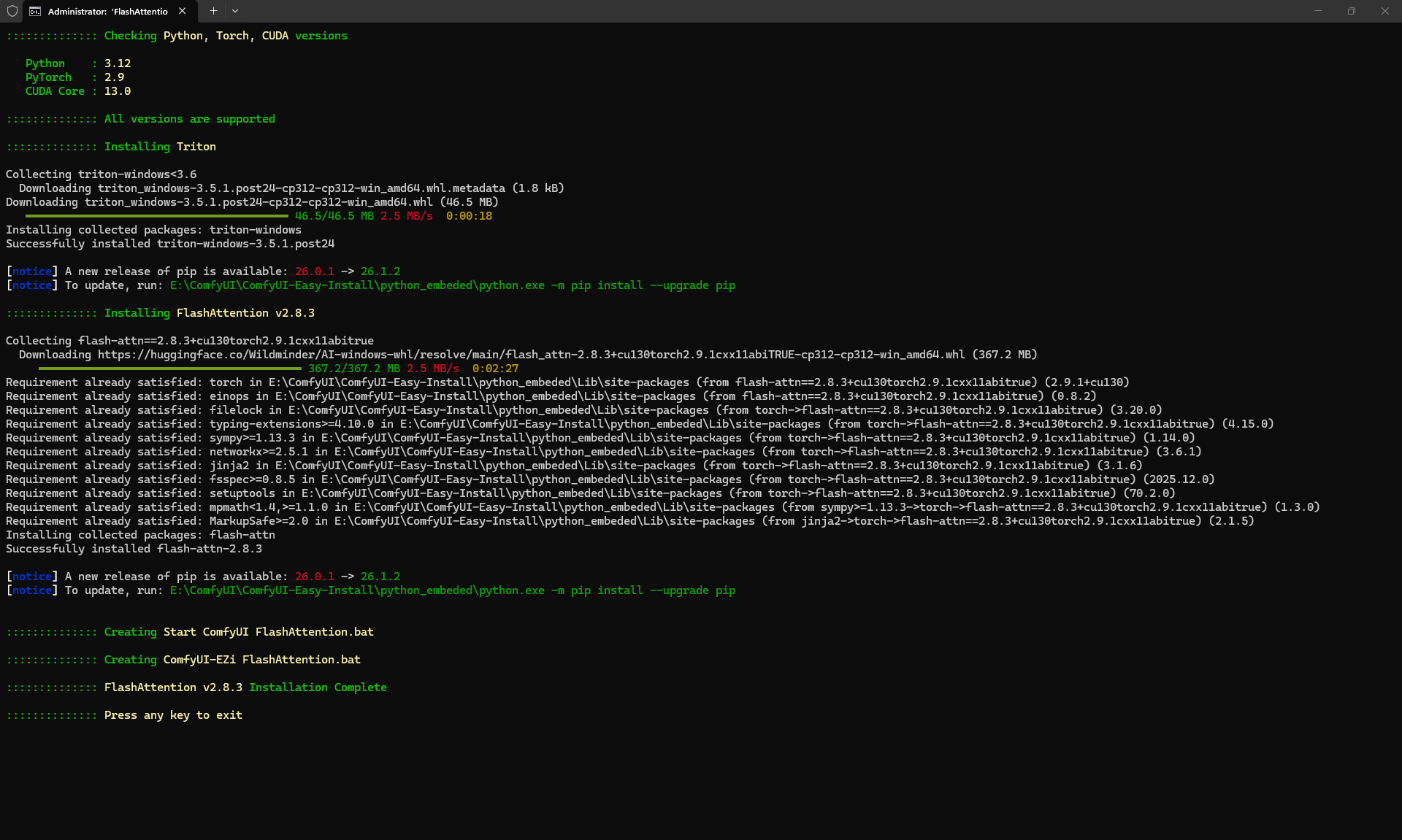
Task: Click the Python 3.12 version line
Action: (x=78, y=63)
